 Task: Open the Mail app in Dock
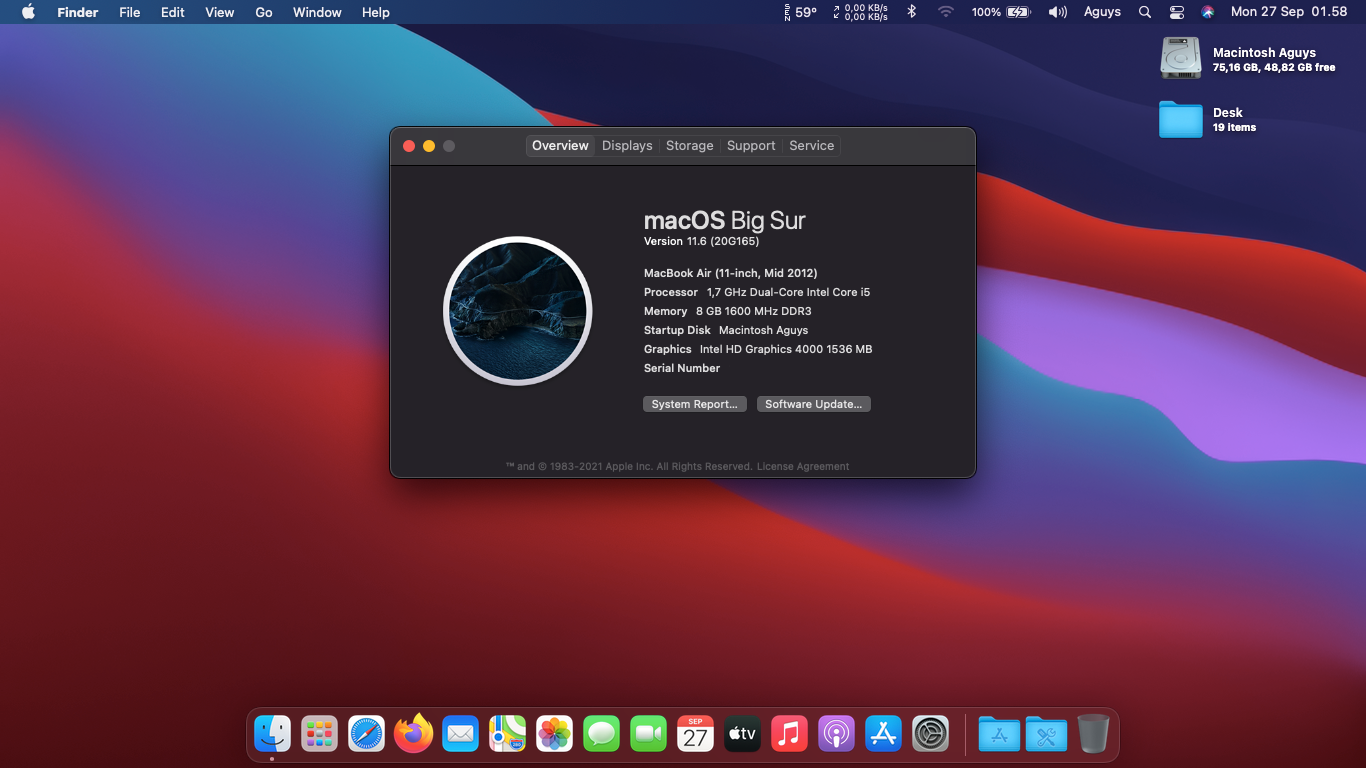[x=460, y=734]
